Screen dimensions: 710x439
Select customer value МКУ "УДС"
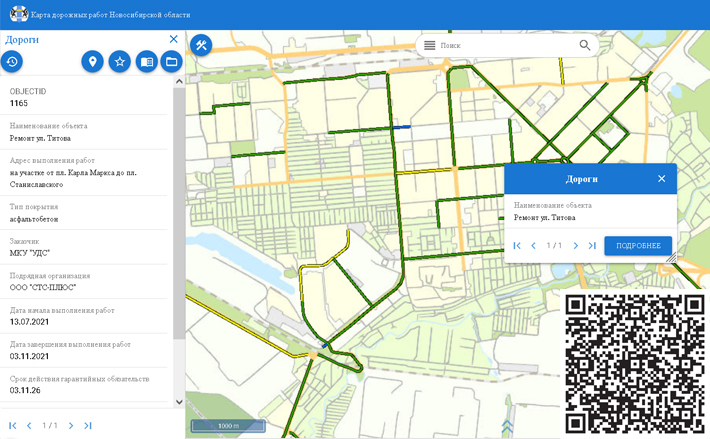click(29, 253)
